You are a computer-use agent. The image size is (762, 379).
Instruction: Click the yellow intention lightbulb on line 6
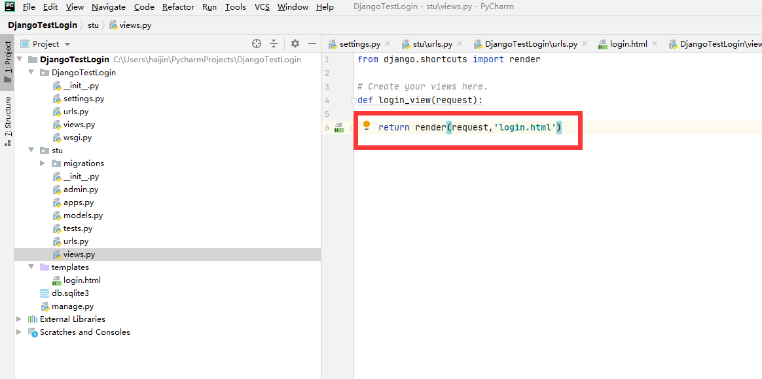[367, 126]
